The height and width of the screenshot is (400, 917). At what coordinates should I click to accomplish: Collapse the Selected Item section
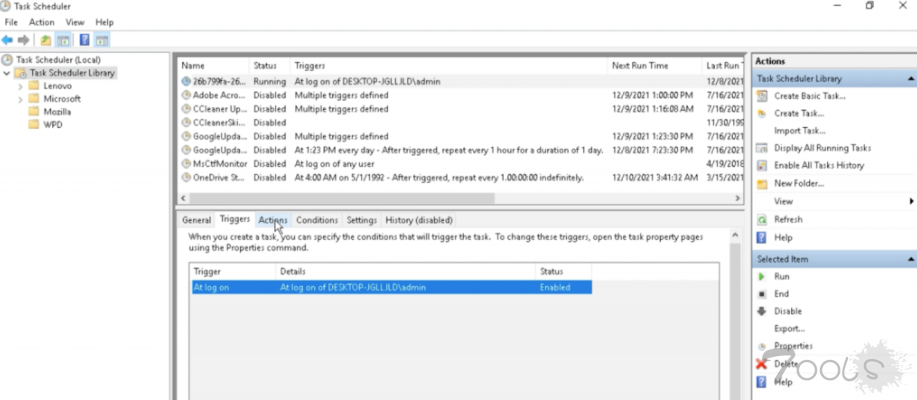[910, 259]
